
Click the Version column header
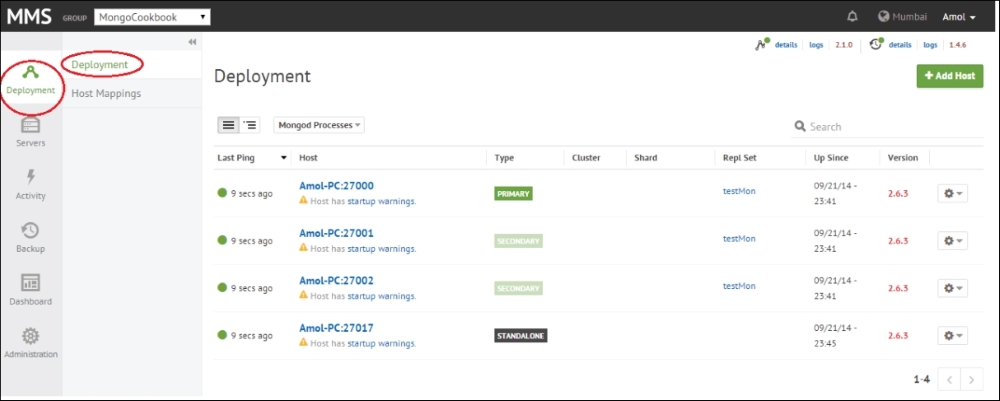[x=903, y=157]
